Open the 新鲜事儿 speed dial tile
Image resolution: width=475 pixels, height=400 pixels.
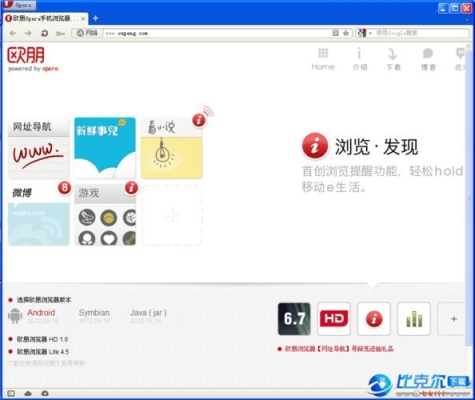[x=105, y=148]
